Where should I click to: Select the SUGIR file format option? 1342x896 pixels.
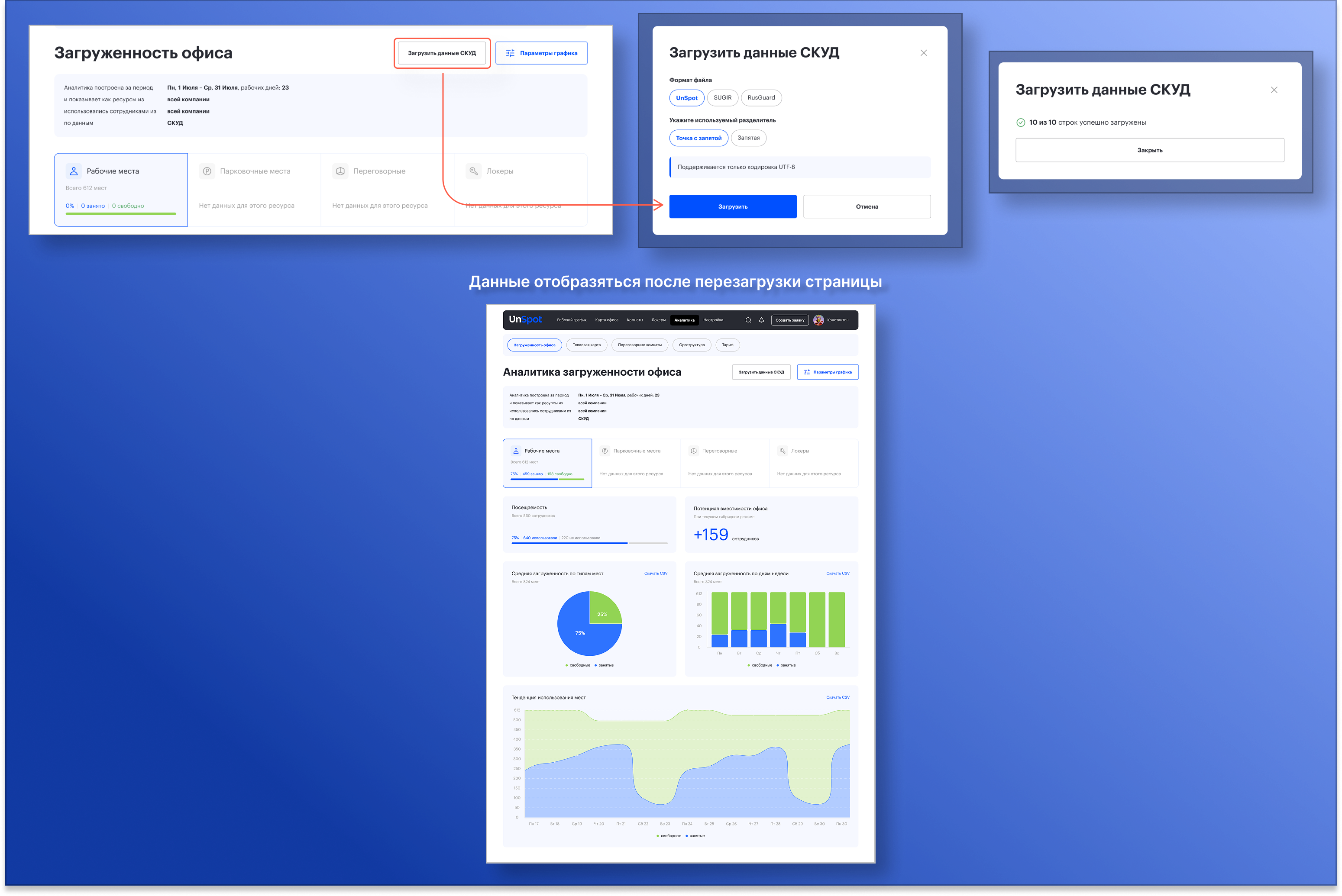[x=722, y=98]
